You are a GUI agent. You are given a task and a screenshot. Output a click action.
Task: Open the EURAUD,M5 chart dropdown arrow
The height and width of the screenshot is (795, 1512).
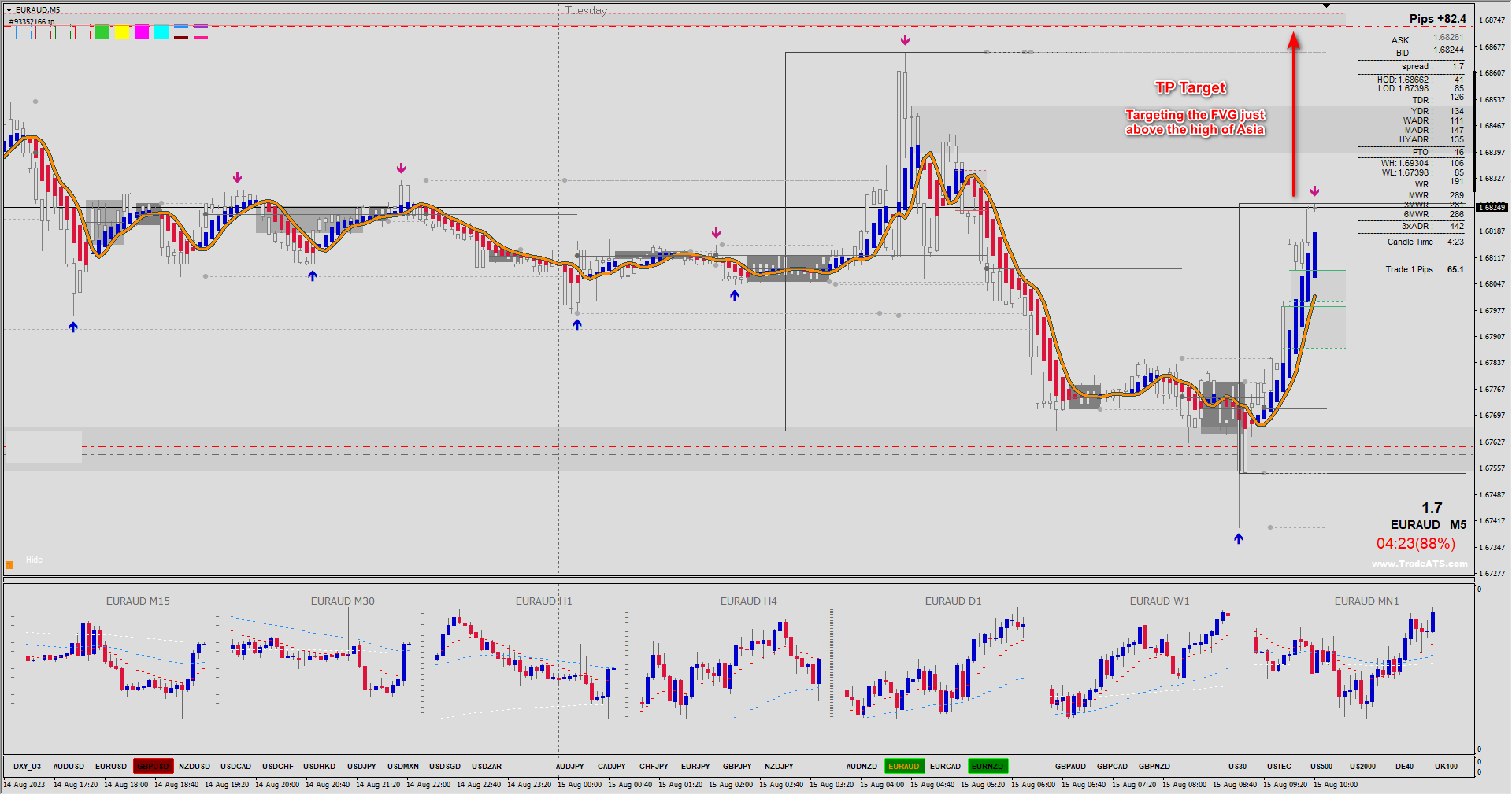(x=9, y=10)
